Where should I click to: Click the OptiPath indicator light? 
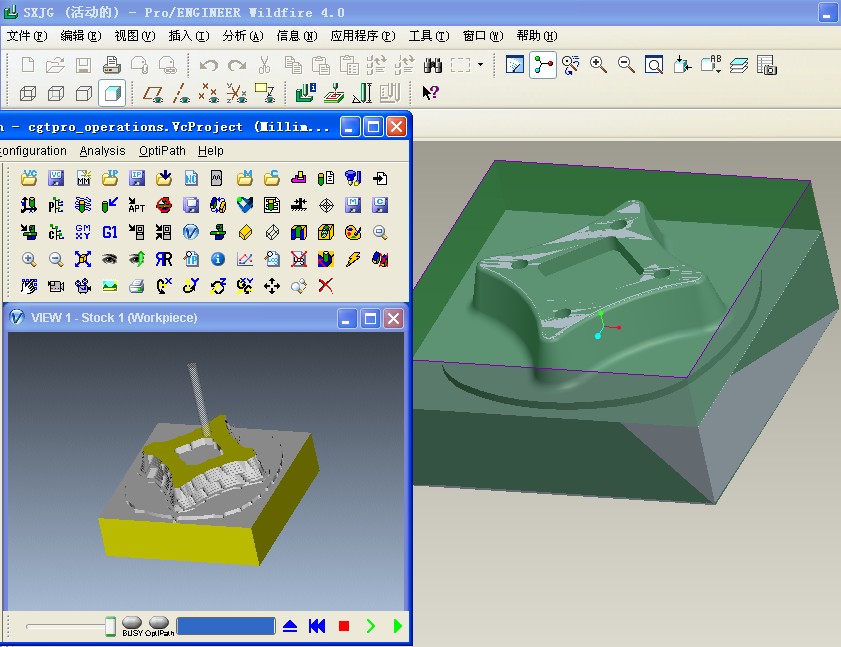click(159, 622)
